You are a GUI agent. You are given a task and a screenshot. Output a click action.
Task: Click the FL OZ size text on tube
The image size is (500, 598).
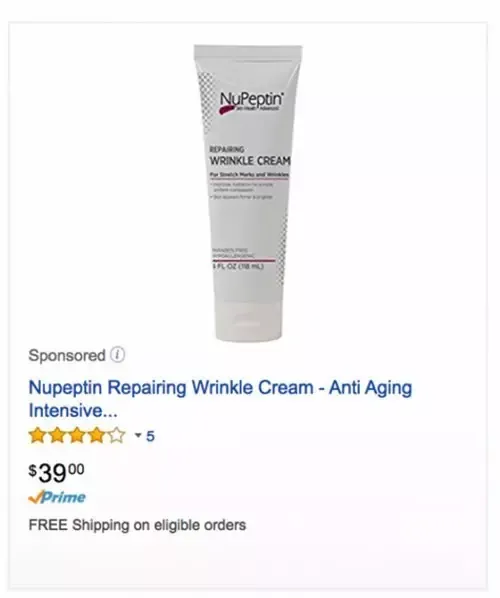click(x=238, y=267)
